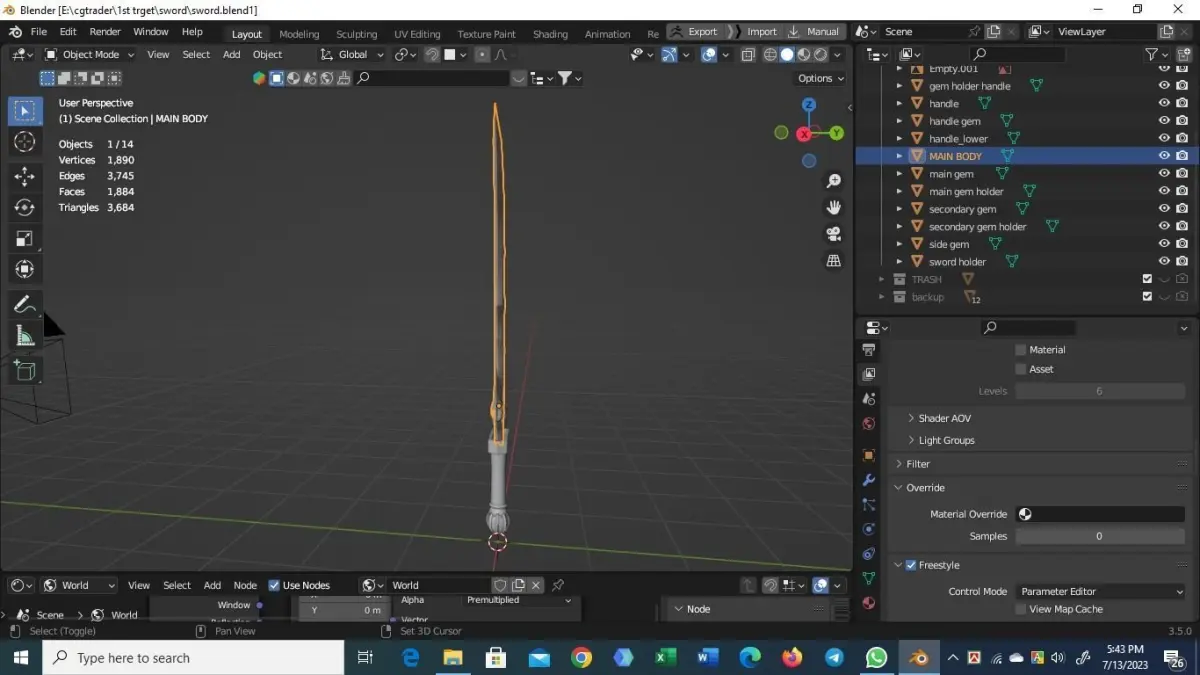Open the Modifier wrench properties tab

(869, 480)
